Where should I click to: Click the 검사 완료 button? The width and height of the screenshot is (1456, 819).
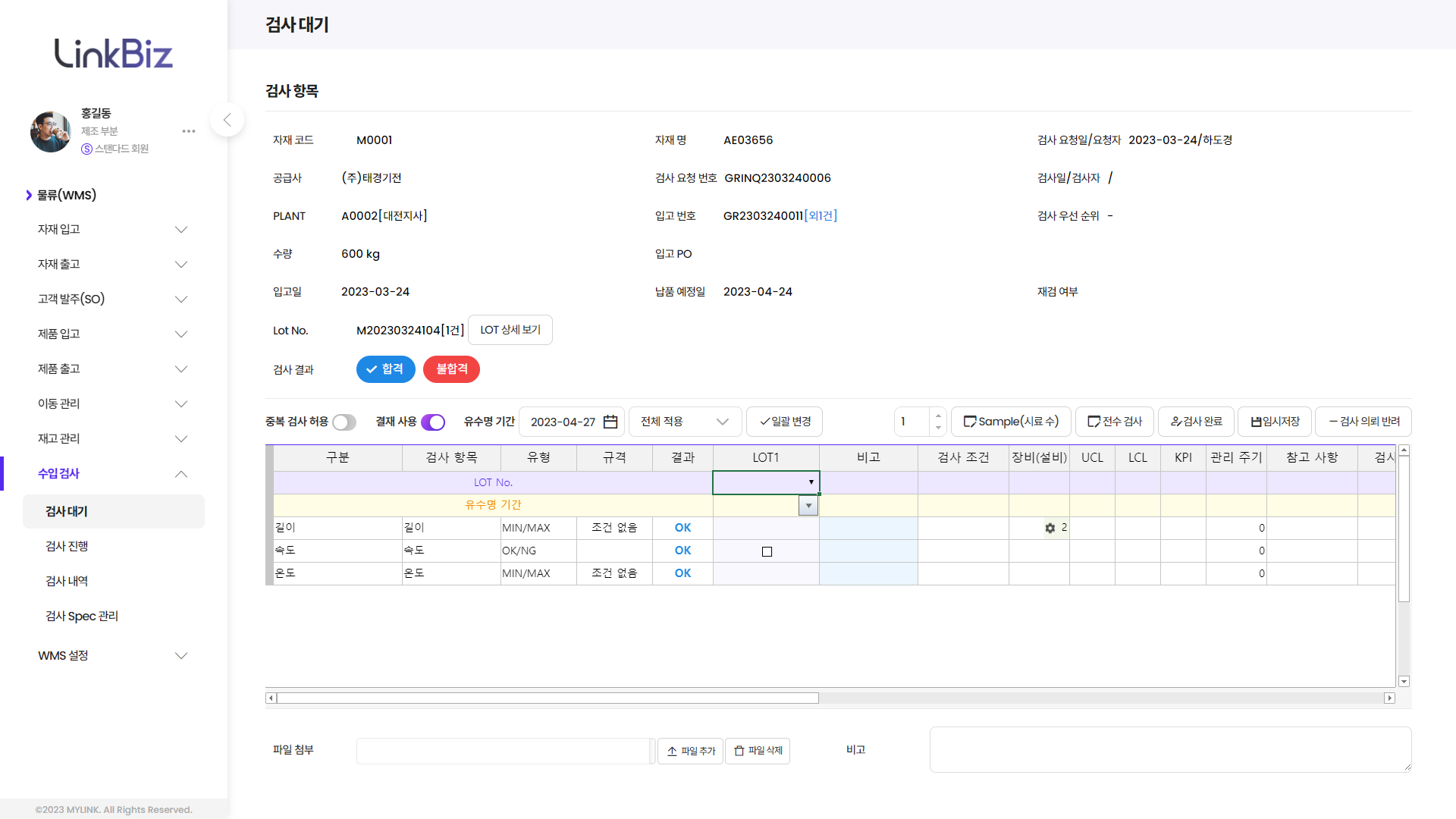pos(1196,422)
